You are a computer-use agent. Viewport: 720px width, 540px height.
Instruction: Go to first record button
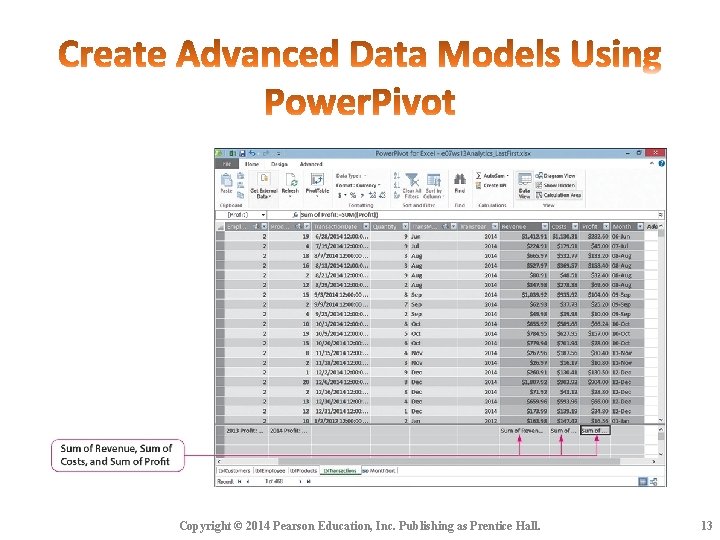[240, 482]
